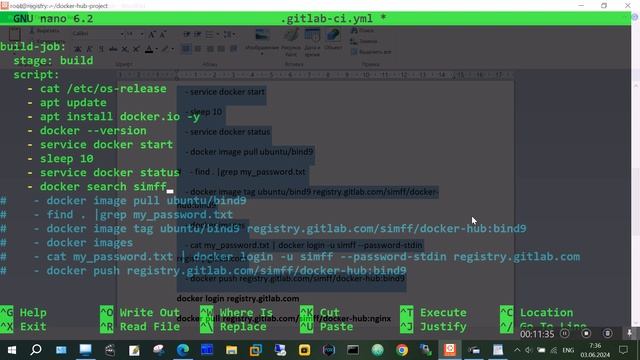Click the 'sleep 10' line in nano
The height and width of the screenshot is (360, 640).
60,159
